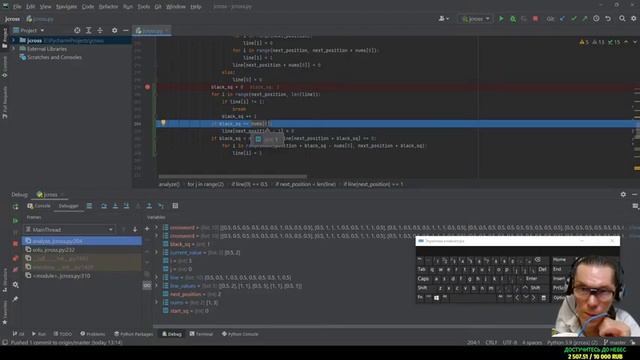Click the Step Out debugger icon
Viewport: 640px width, 360px height.
pos(149,206)
